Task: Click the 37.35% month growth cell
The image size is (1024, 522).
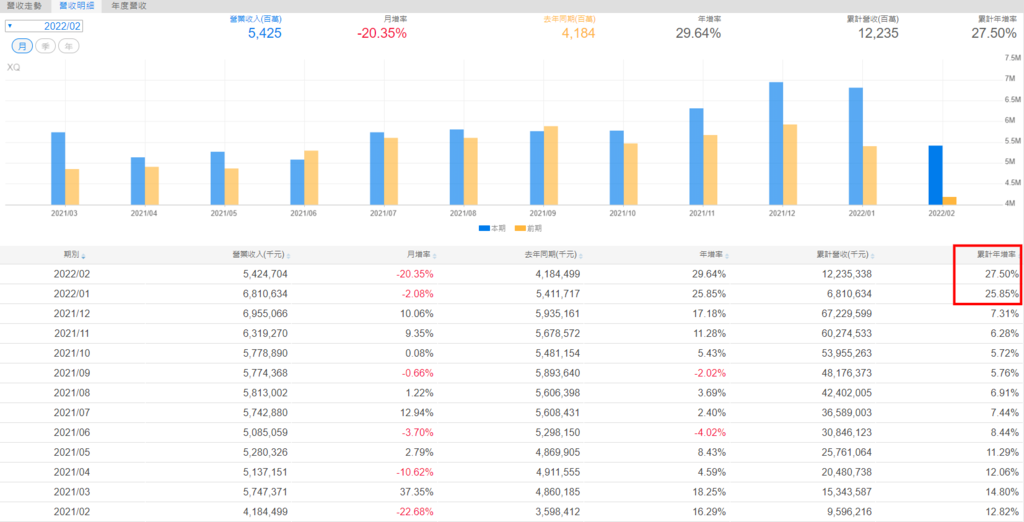Action: click(419, 493)
